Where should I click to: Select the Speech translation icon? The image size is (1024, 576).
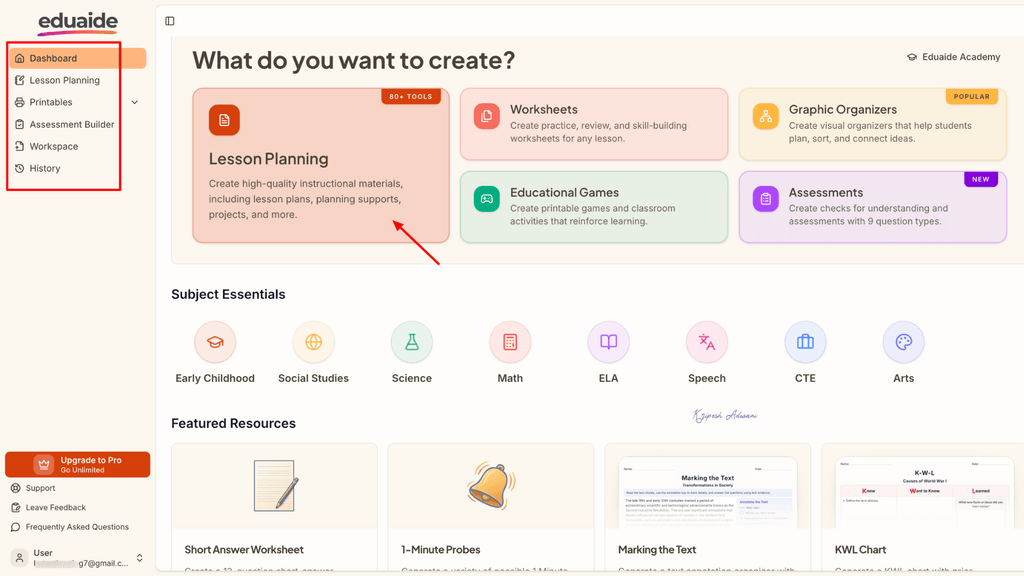[707, 342]
